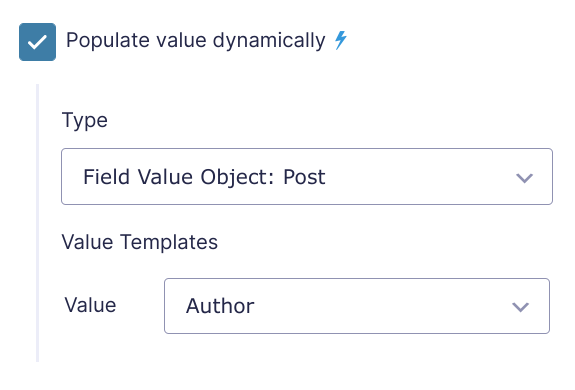Click the Populate value dynamically label text
The image size is (575, 390).
pos(195,40)
